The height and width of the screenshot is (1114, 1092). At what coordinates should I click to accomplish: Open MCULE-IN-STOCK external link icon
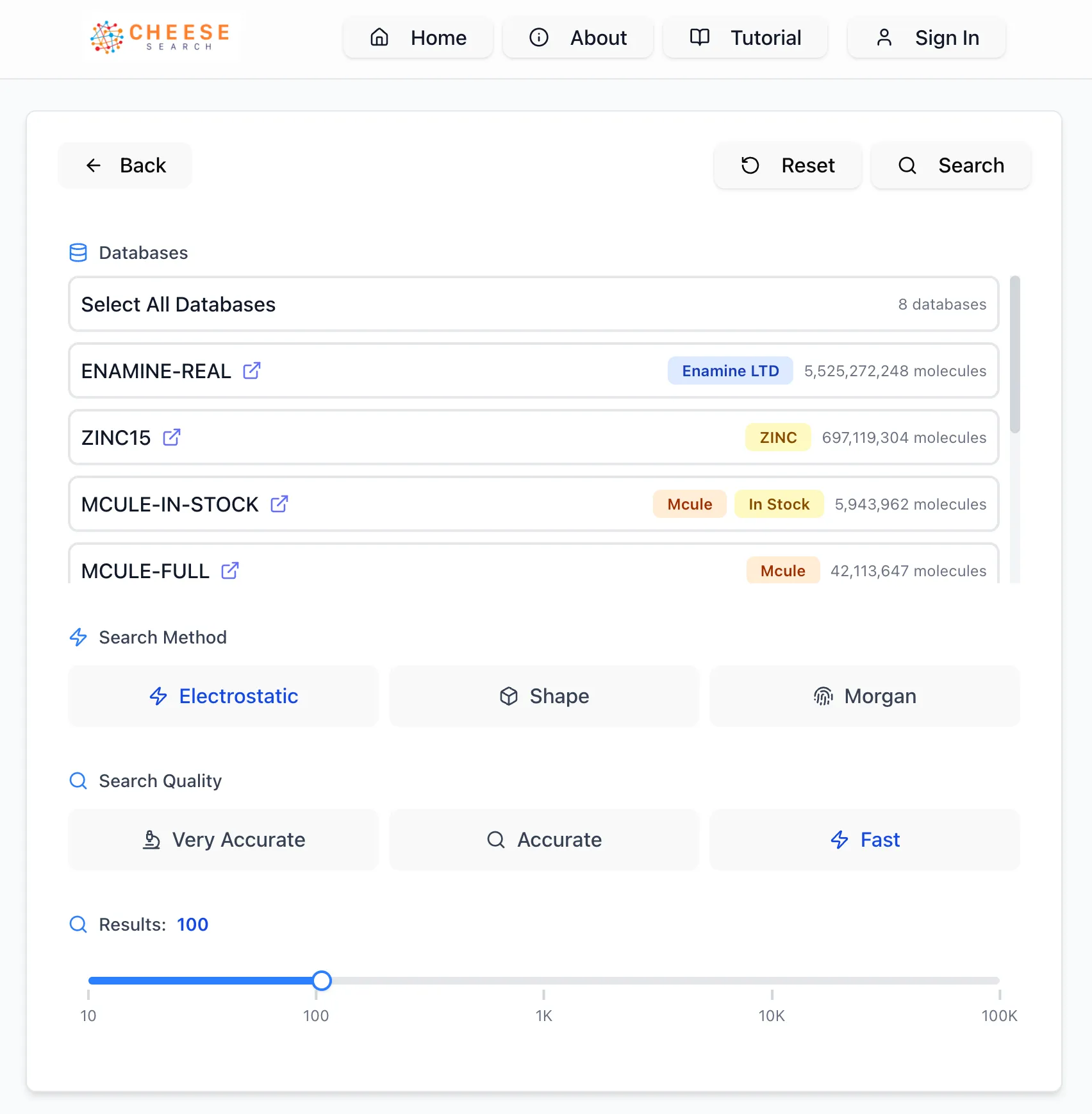279,504
